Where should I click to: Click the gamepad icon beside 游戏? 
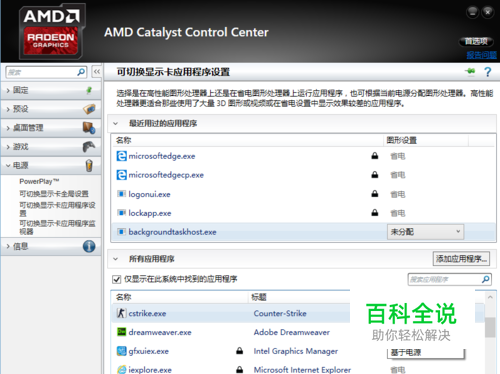(x=89, y=146)
